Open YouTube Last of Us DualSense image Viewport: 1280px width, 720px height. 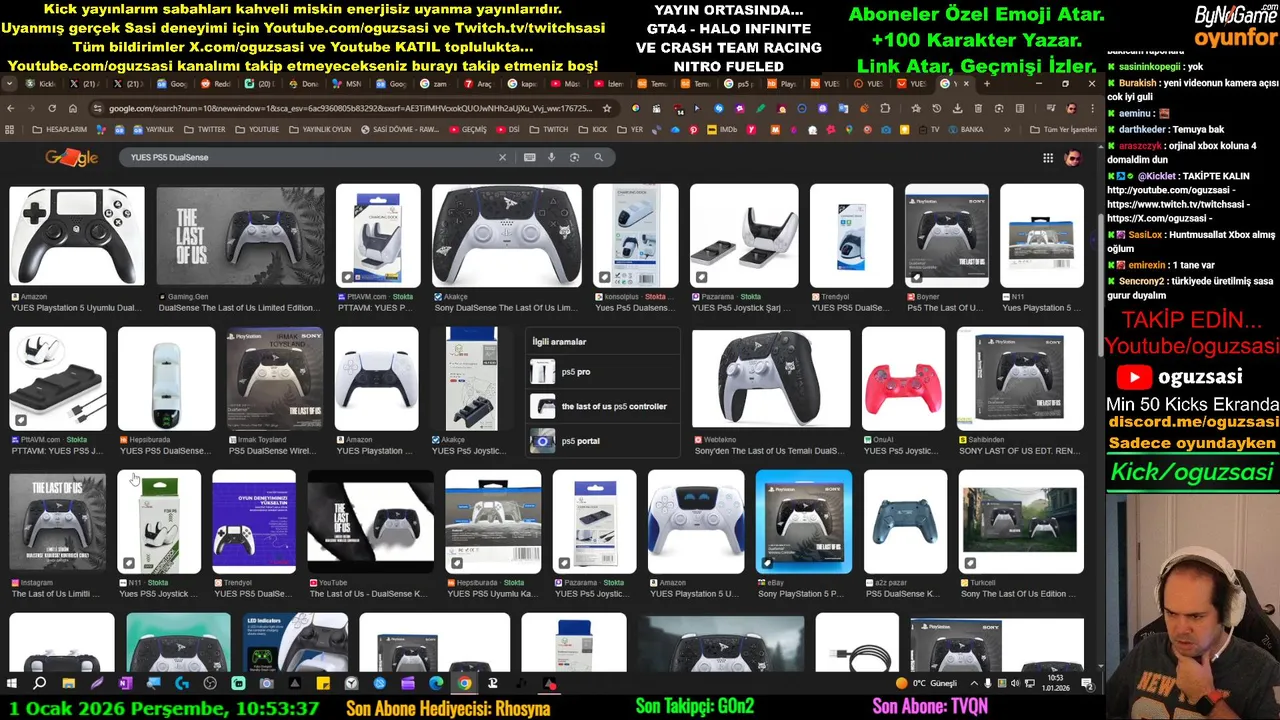point(370,522)
